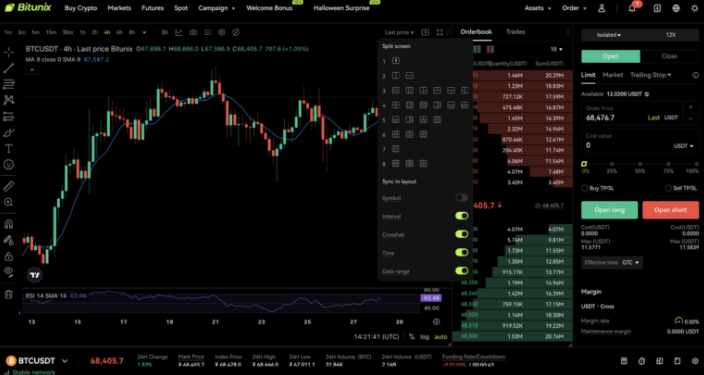704x375 pixels.
Task: Select the crosshair cursor tool
Action: tap(9, 52)
